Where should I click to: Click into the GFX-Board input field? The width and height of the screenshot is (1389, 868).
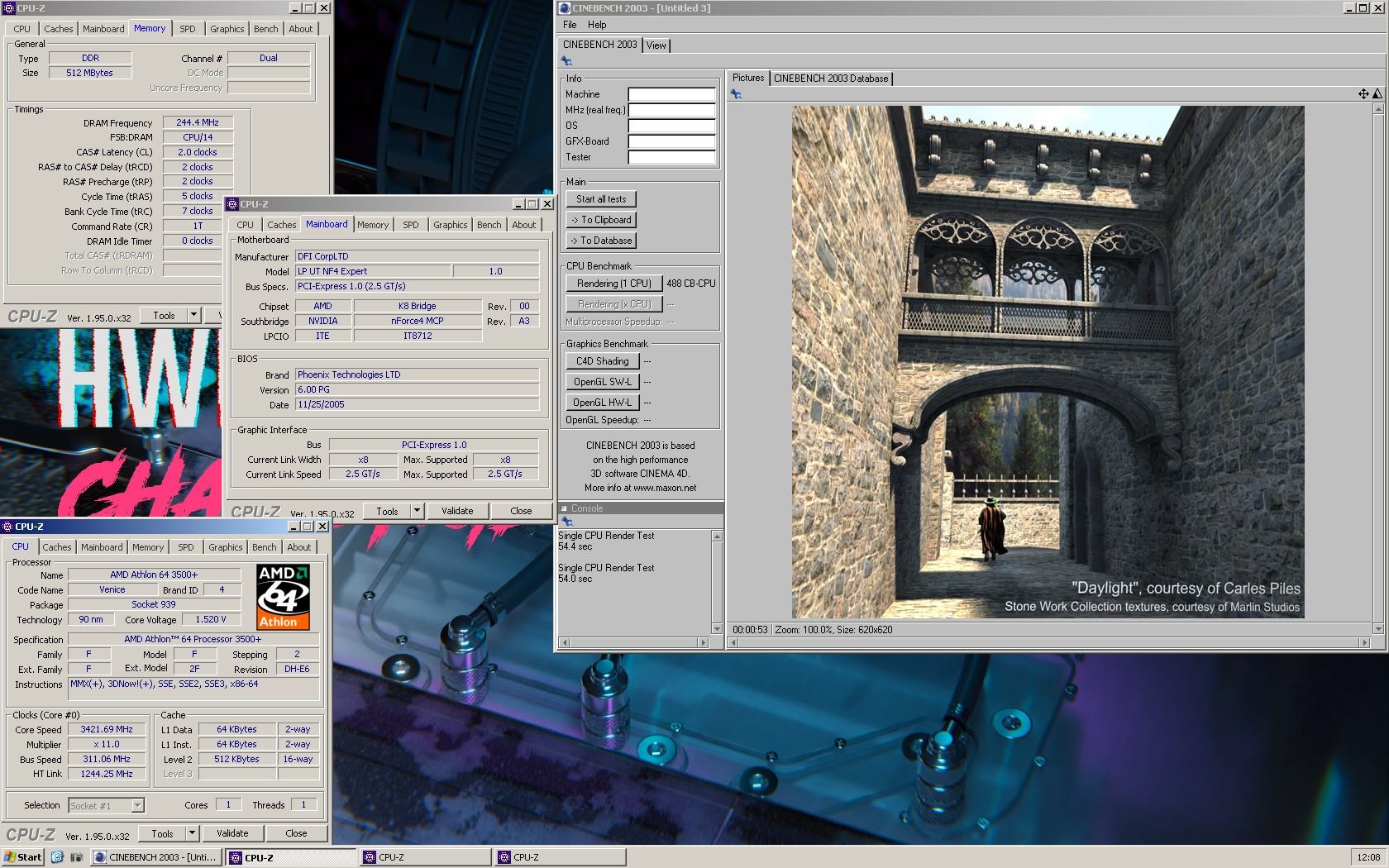tap(671, 141)
